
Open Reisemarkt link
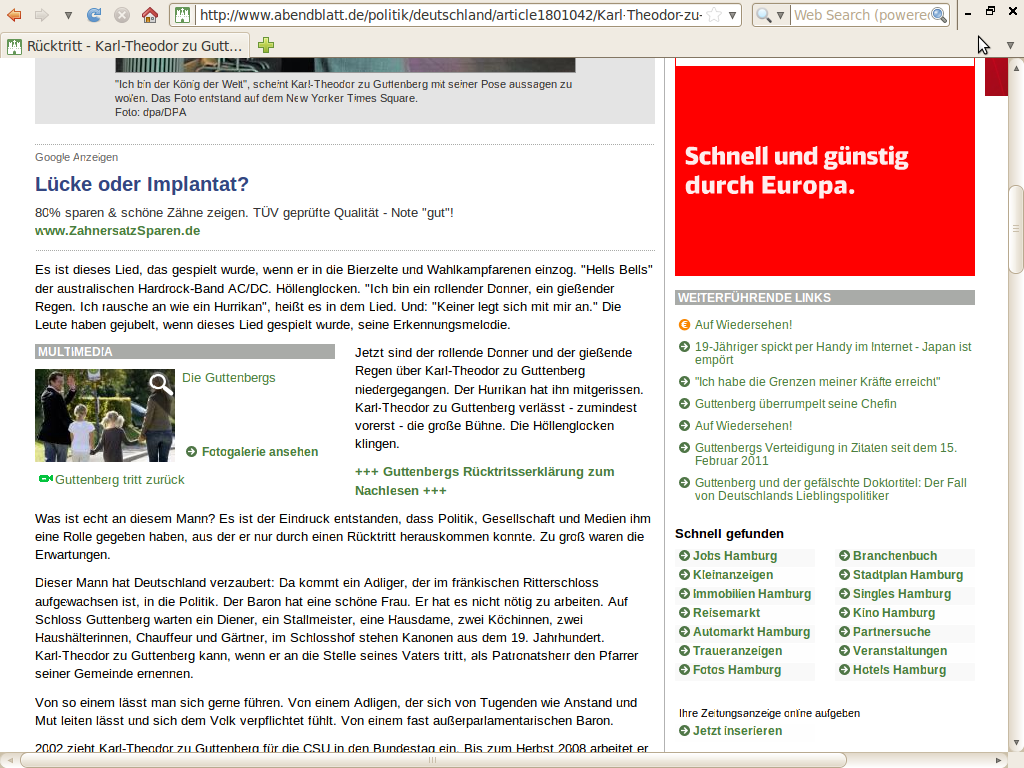(x=726, y=613)
